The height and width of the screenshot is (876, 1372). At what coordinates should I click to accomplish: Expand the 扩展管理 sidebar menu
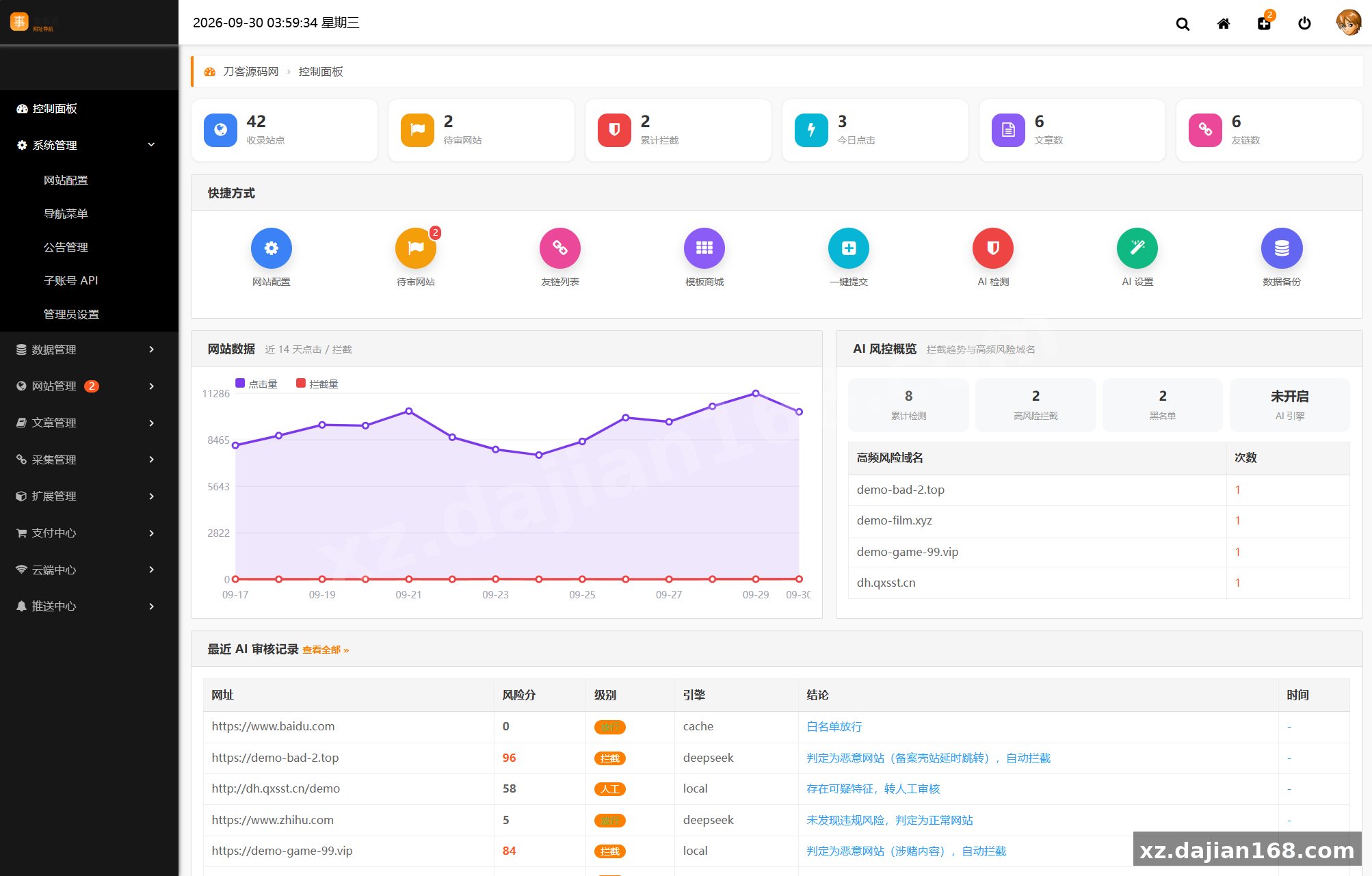tap(89, 496)
